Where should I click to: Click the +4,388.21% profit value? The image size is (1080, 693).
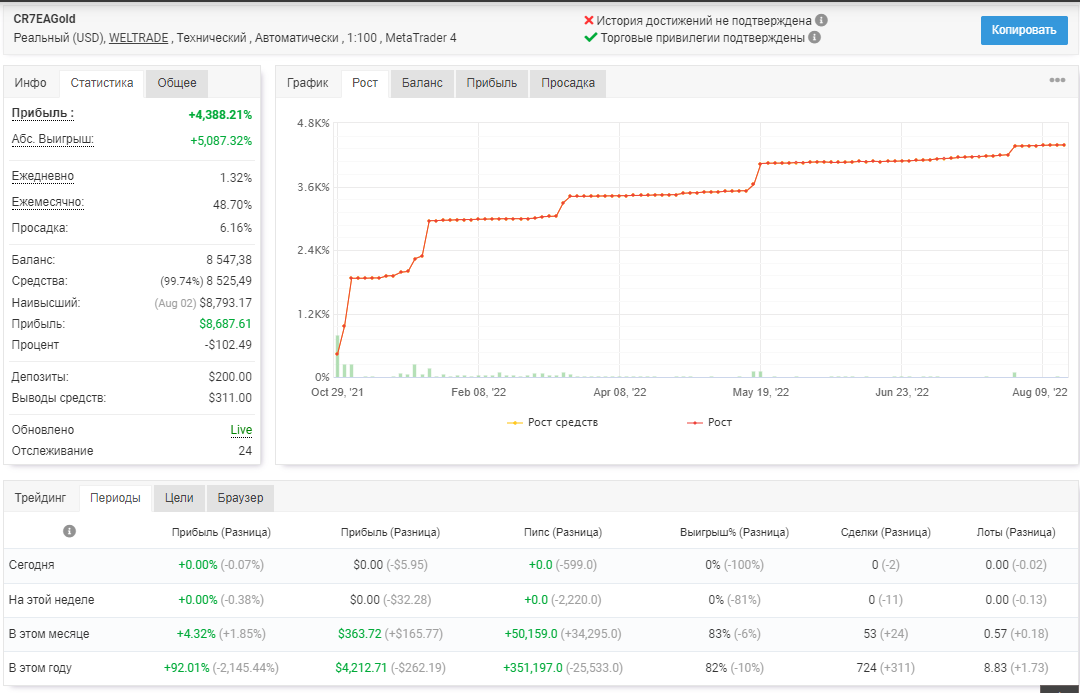(x=220, y=115)
